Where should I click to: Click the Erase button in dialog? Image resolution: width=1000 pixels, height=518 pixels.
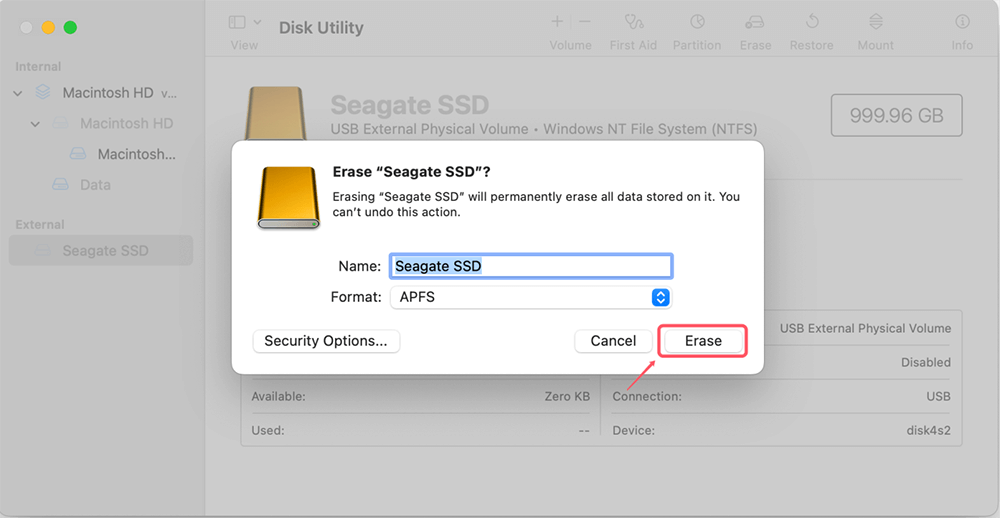[703, 341]
